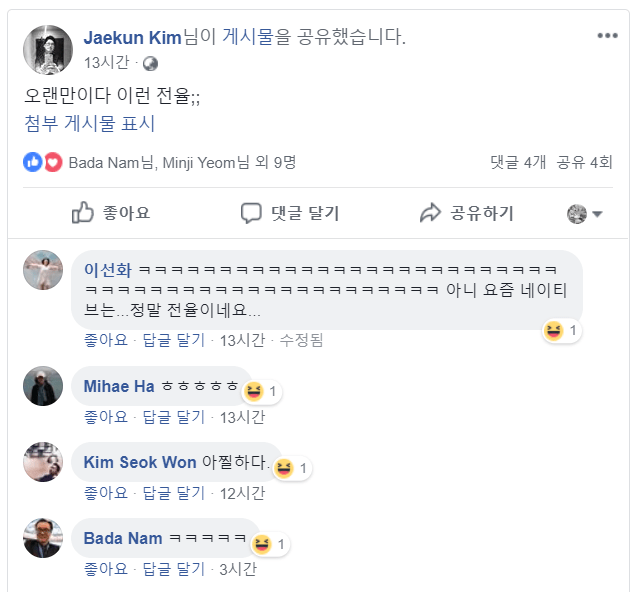Viewport: 636px width, 592px height.
Task: Expand the 첨부 게시물 표시 attachment link
Action: click(90, 124)
